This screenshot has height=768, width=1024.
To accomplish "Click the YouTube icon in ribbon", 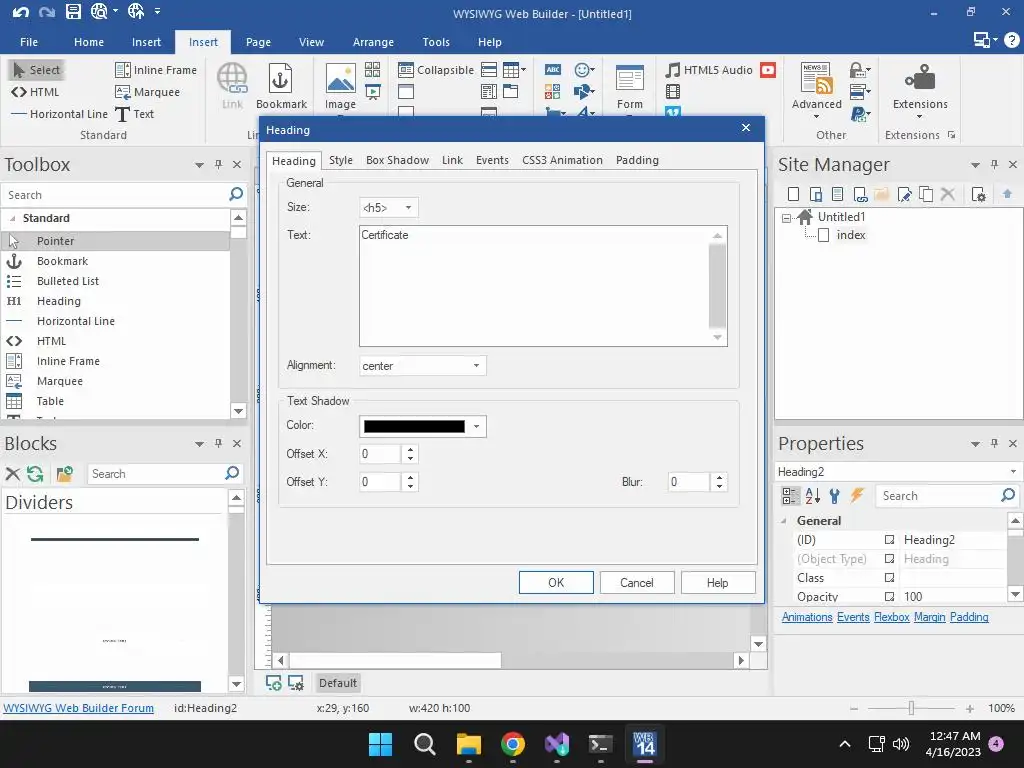I will click(768, 70).
